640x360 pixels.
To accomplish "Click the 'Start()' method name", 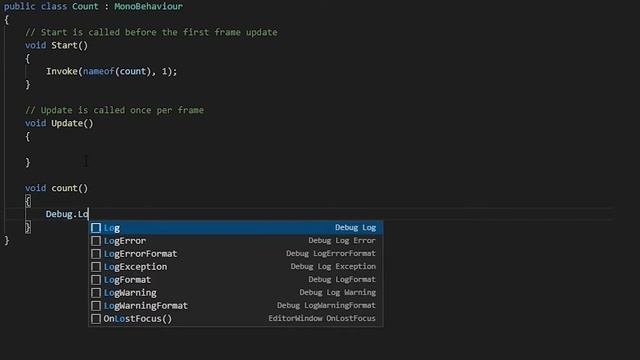I will 69,45.
